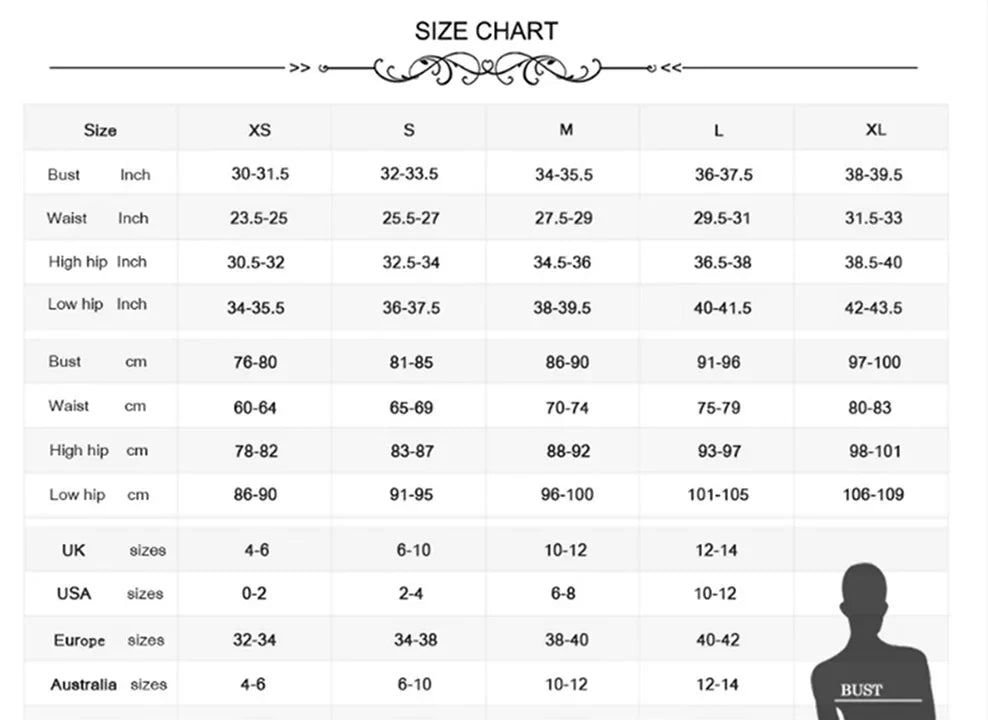Select the L column header

(x=718, y=130)
